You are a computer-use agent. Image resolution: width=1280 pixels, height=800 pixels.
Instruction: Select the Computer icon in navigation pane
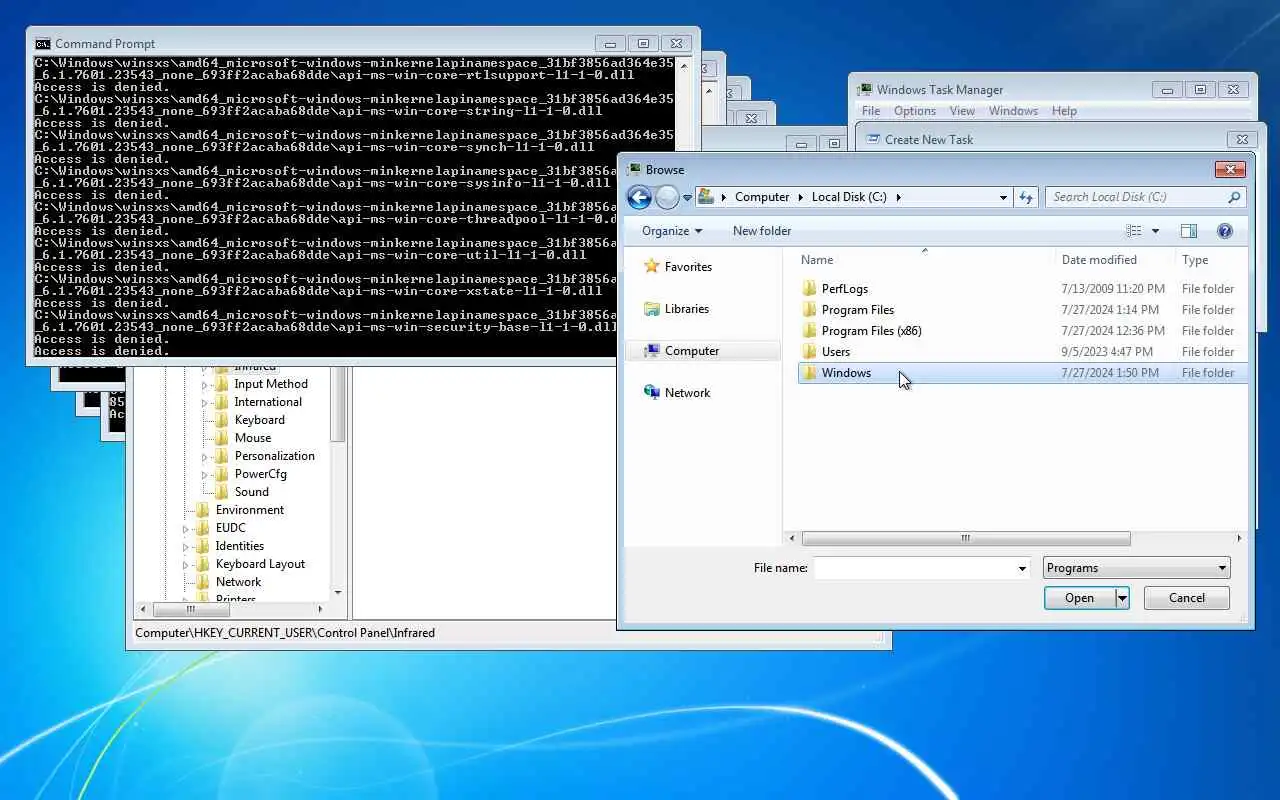point(652,350)
